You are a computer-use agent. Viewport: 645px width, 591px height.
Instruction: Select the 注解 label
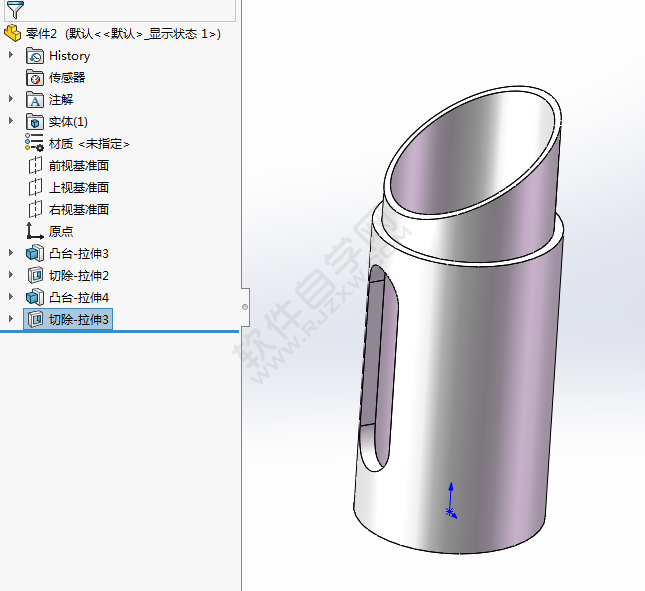pyautogui.click(x=61, y=100)
